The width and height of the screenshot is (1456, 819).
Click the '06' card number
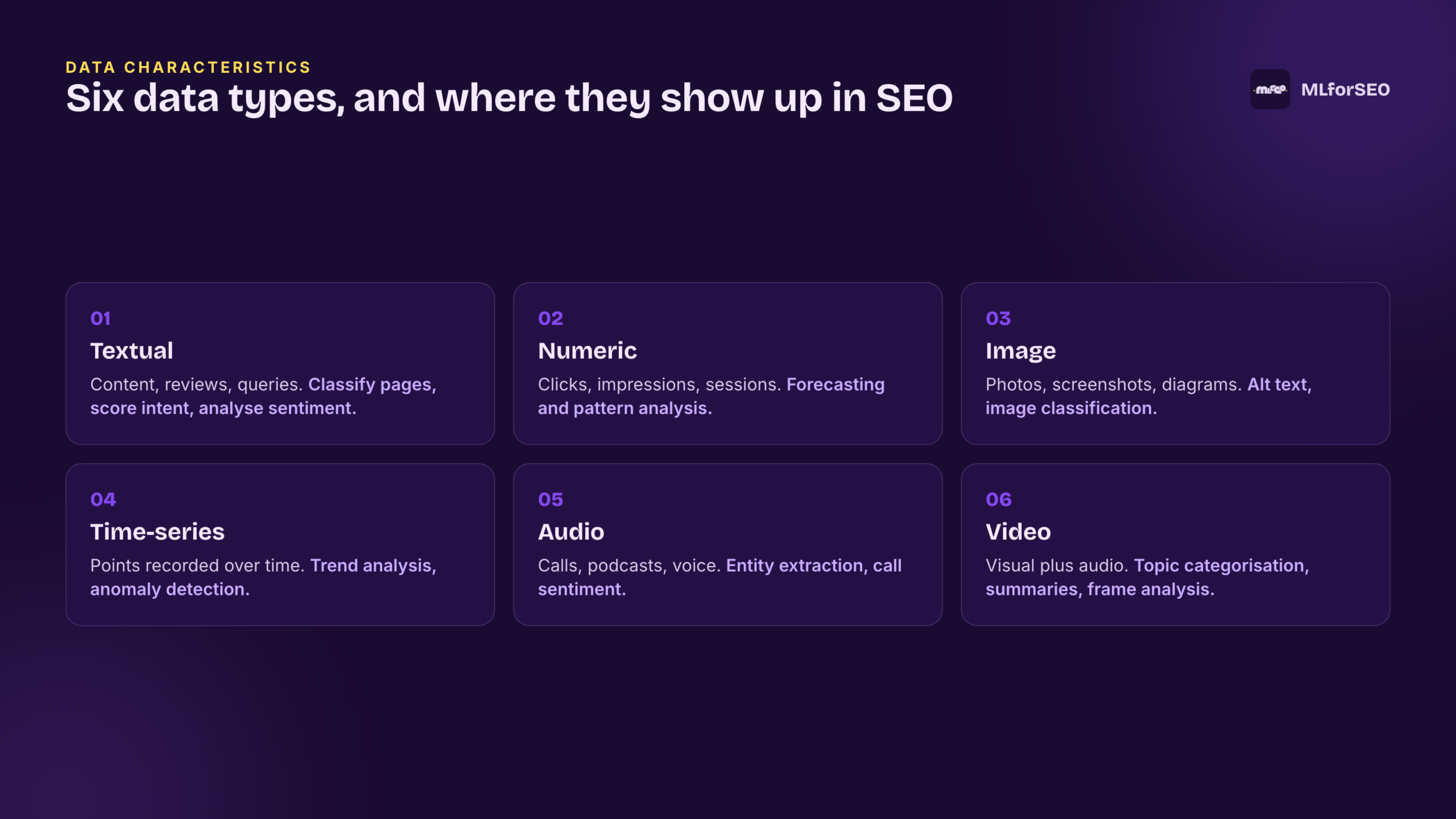click(999, 499)
